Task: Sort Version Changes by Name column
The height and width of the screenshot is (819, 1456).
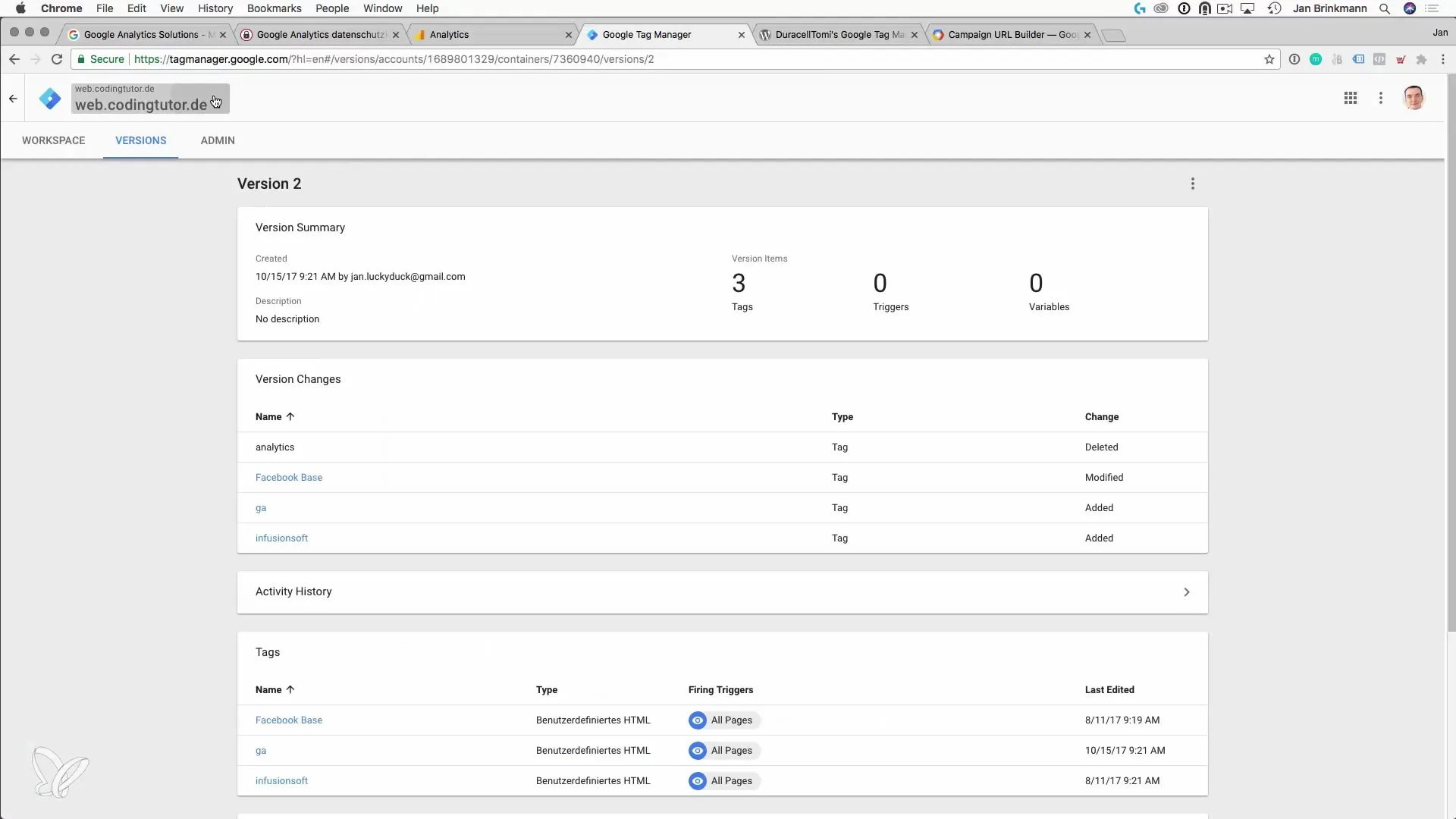Action: point(275,417)
